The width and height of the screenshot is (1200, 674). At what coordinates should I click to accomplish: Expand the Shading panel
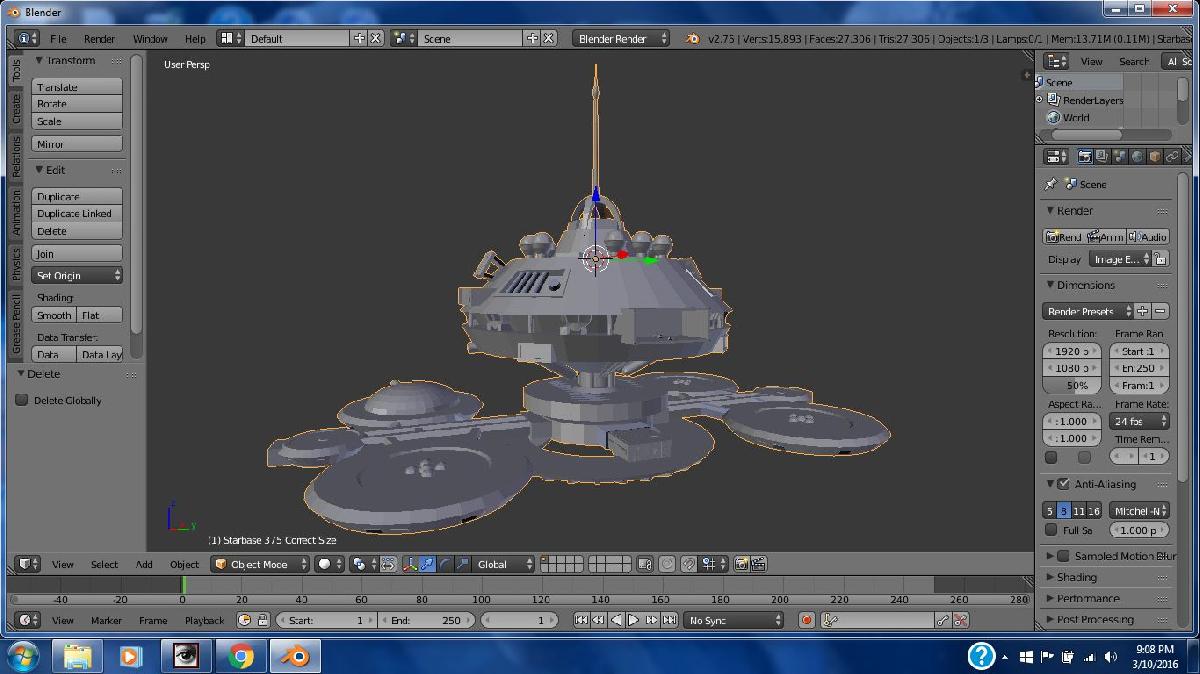point(1076,577)
